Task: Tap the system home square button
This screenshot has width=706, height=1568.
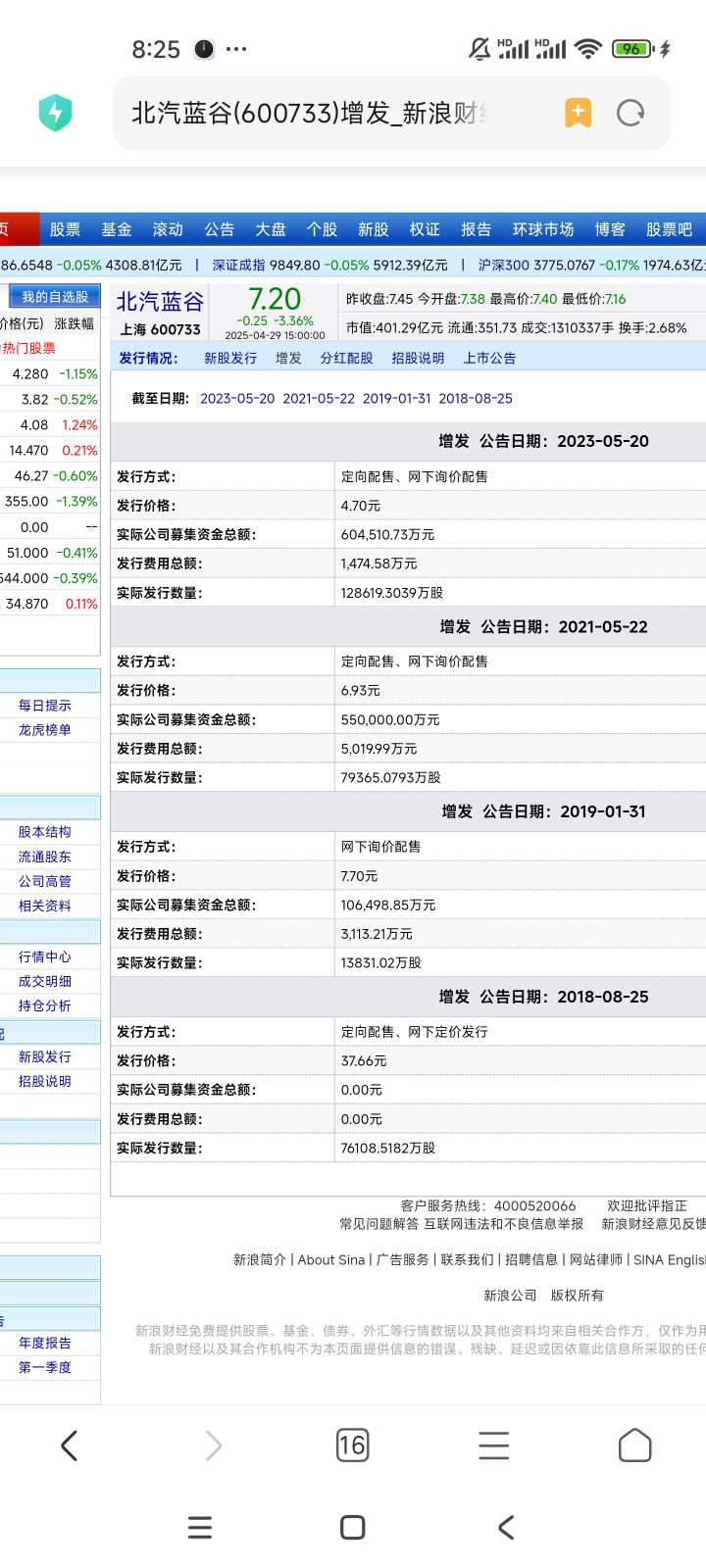Action: click(x=353, y=1527)
